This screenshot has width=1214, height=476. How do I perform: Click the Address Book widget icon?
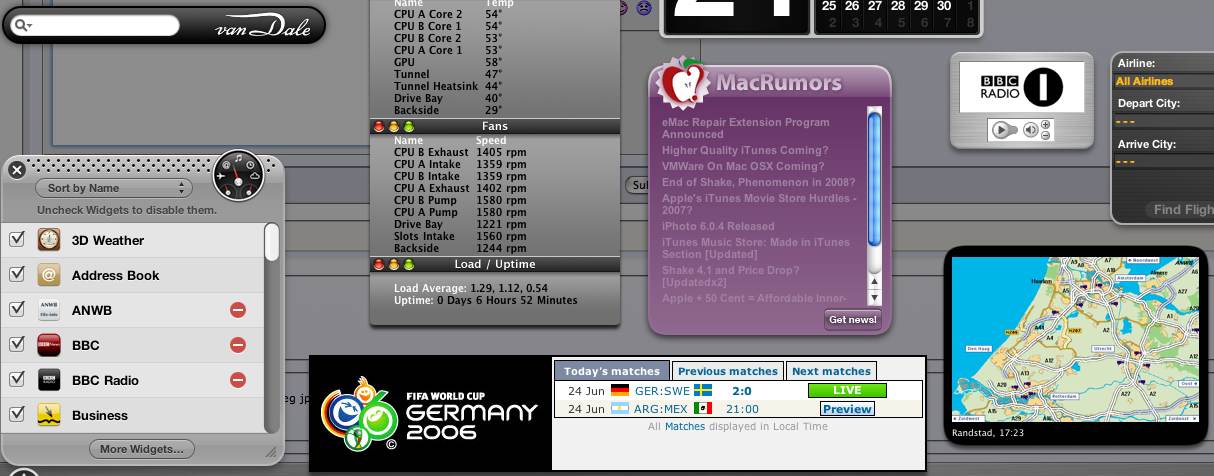click(49, 275)
